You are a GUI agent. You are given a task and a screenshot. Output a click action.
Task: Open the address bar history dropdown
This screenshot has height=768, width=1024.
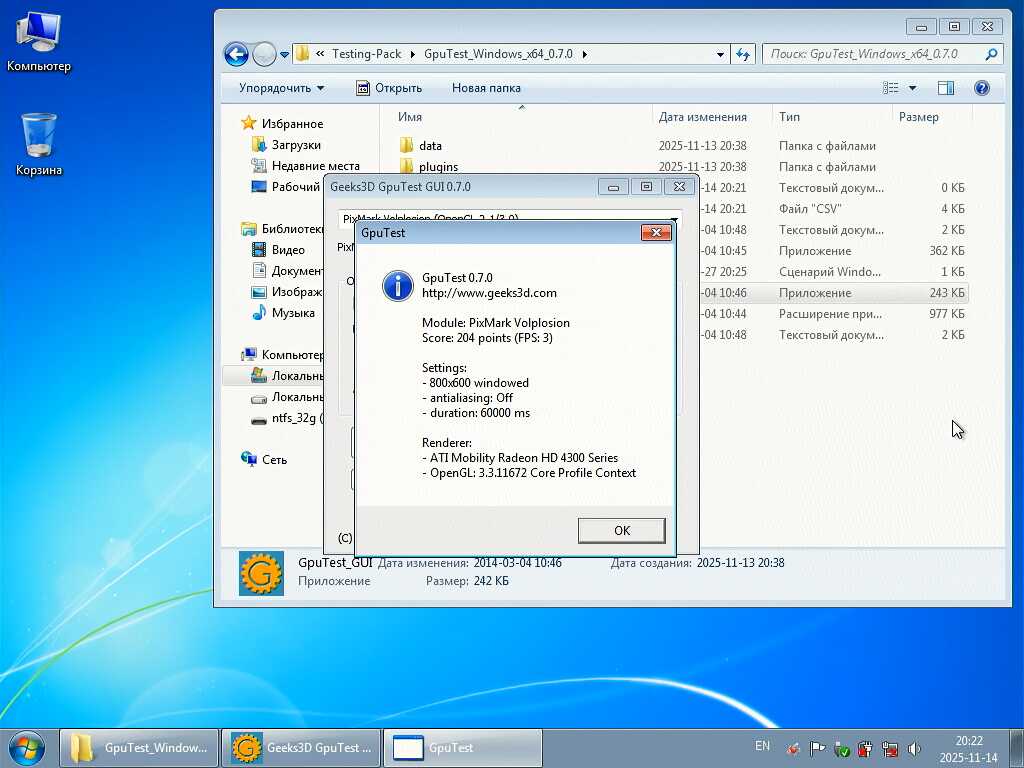(720, 54)
